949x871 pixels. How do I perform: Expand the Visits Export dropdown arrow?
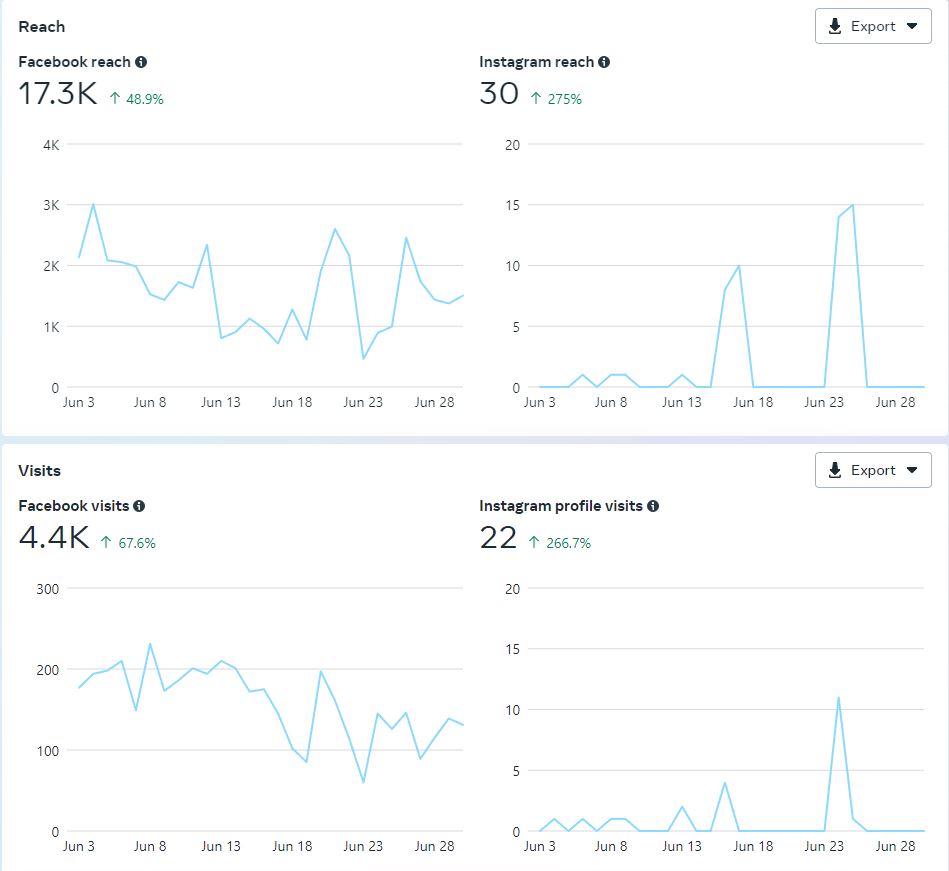click(912, 471)
